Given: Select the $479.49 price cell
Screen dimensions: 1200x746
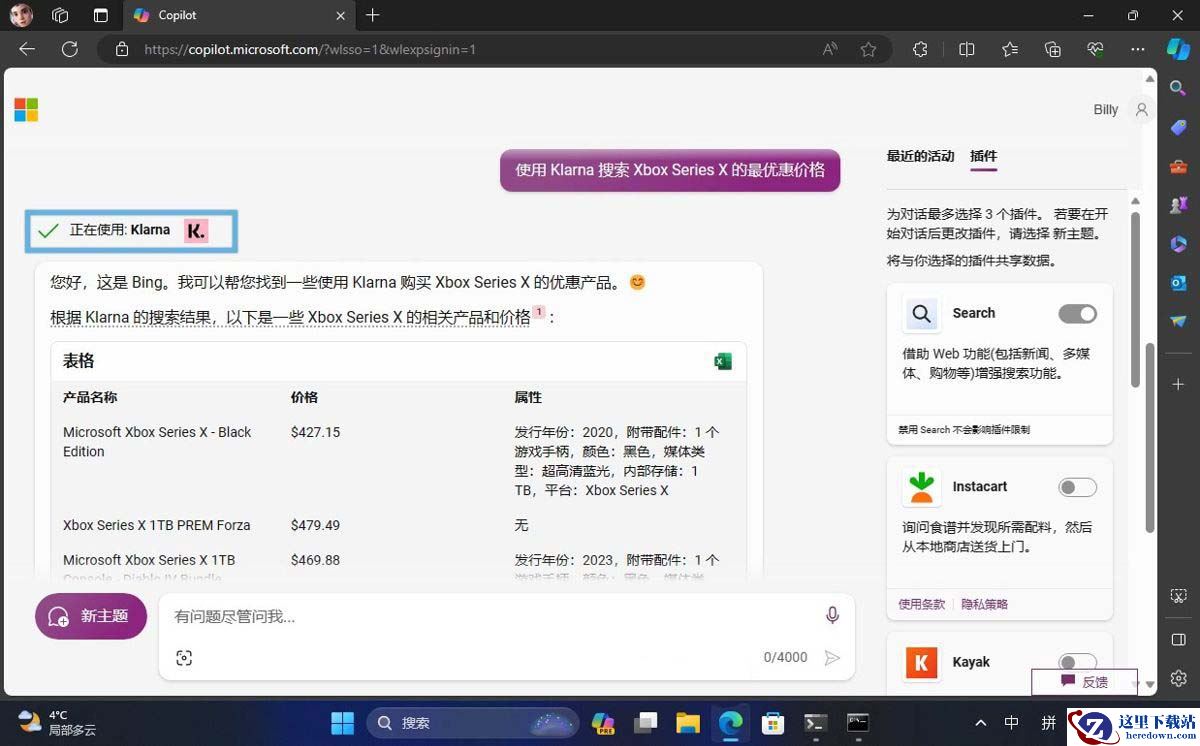Looking at the screenshot, I should pos(315,525).
